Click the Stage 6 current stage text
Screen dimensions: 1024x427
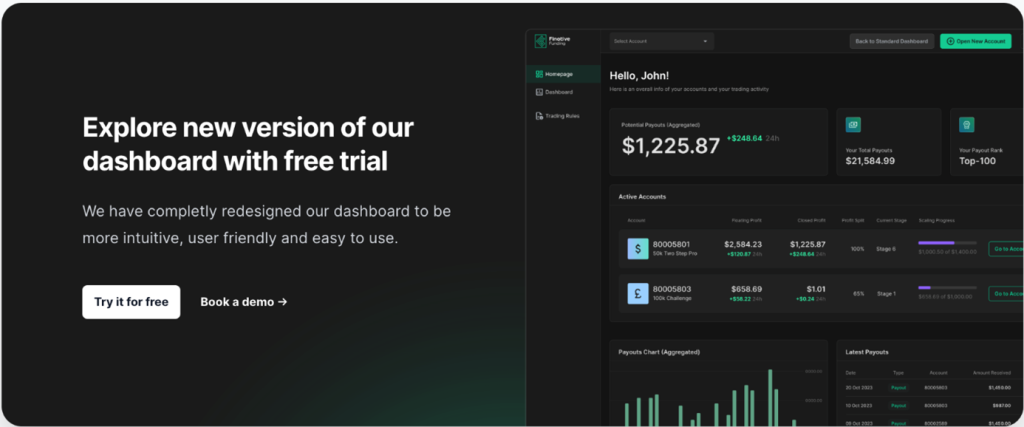point(886,249)
